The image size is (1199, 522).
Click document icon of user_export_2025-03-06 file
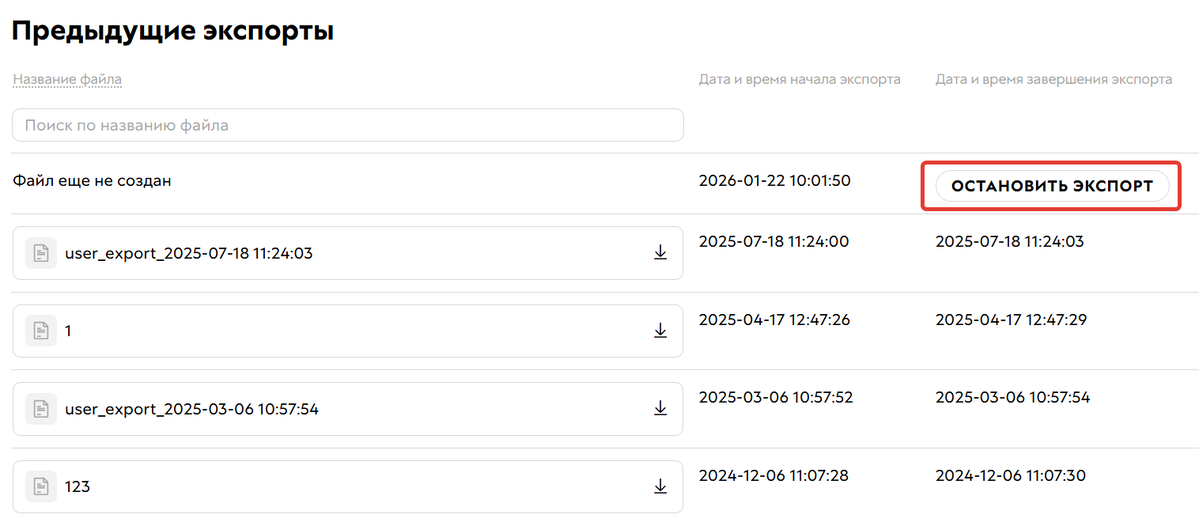(41, 408)
